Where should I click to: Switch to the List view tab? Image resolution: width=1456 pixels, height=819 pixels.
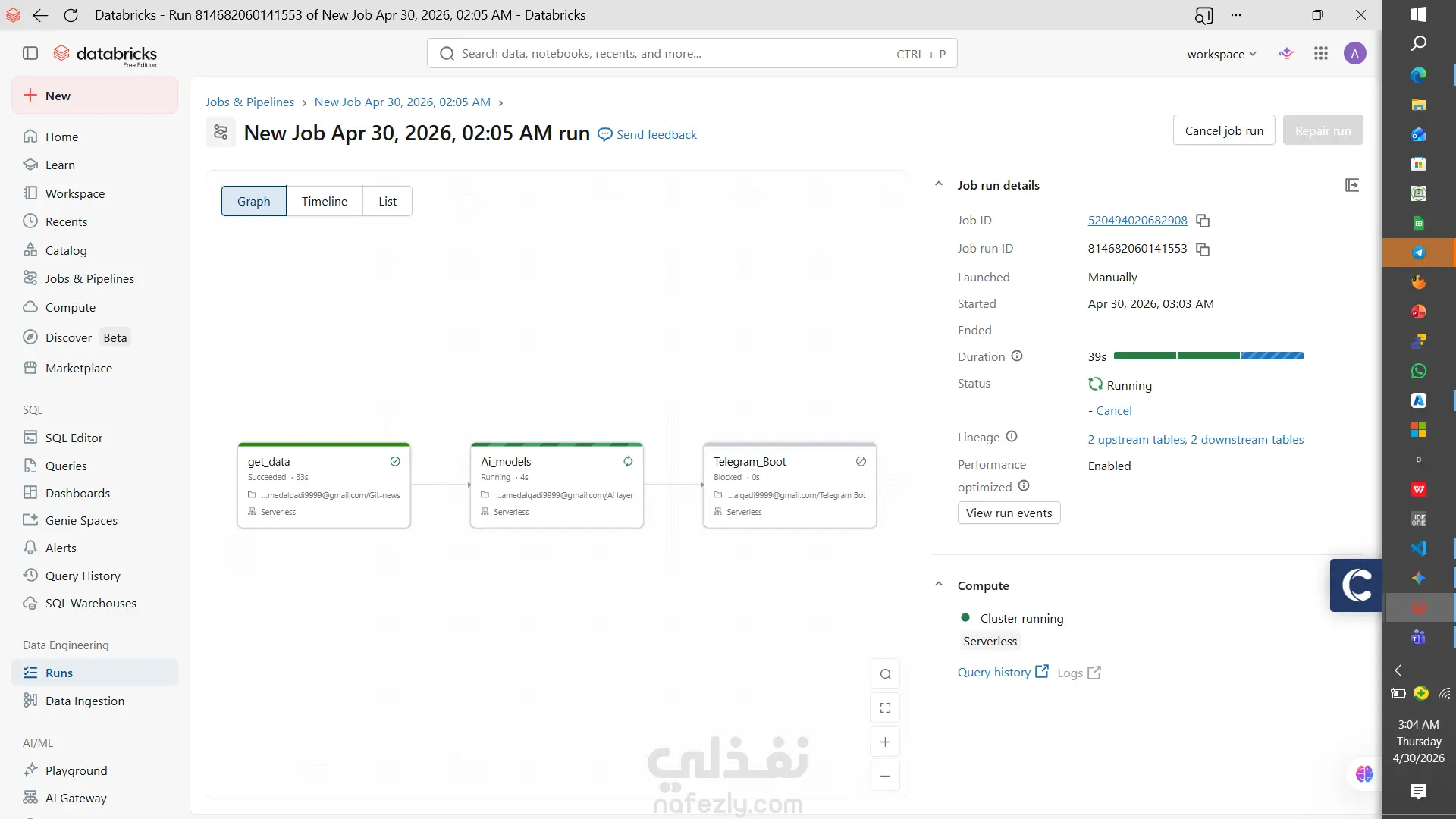388,201
